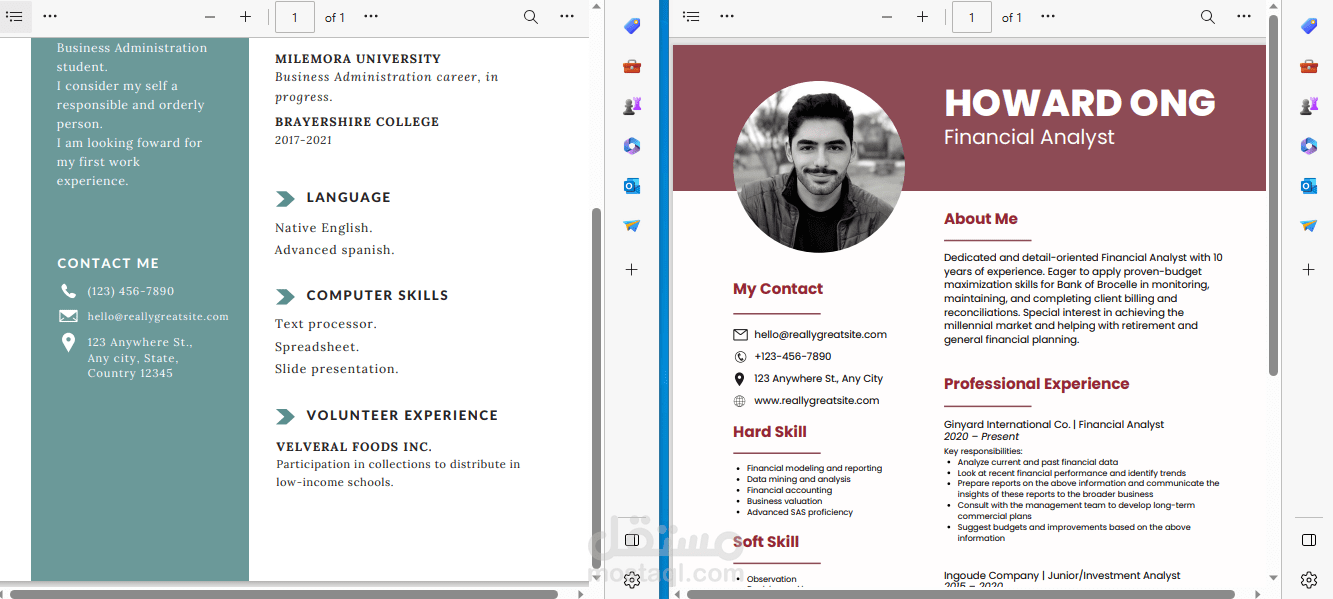Open contents-side ellipsis menu in Howard Ong PDF toolbar
This screenshot has height=599, width=1333.
click(727, 17)
